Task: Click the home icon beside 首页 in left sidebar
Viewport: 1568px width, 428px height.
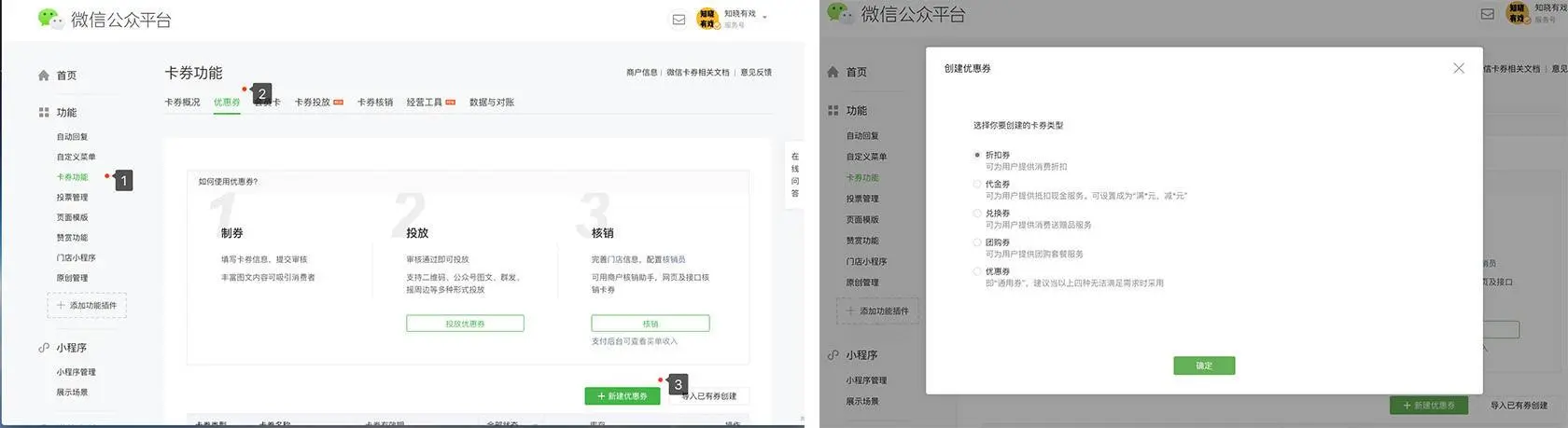Action: (44, 76)
